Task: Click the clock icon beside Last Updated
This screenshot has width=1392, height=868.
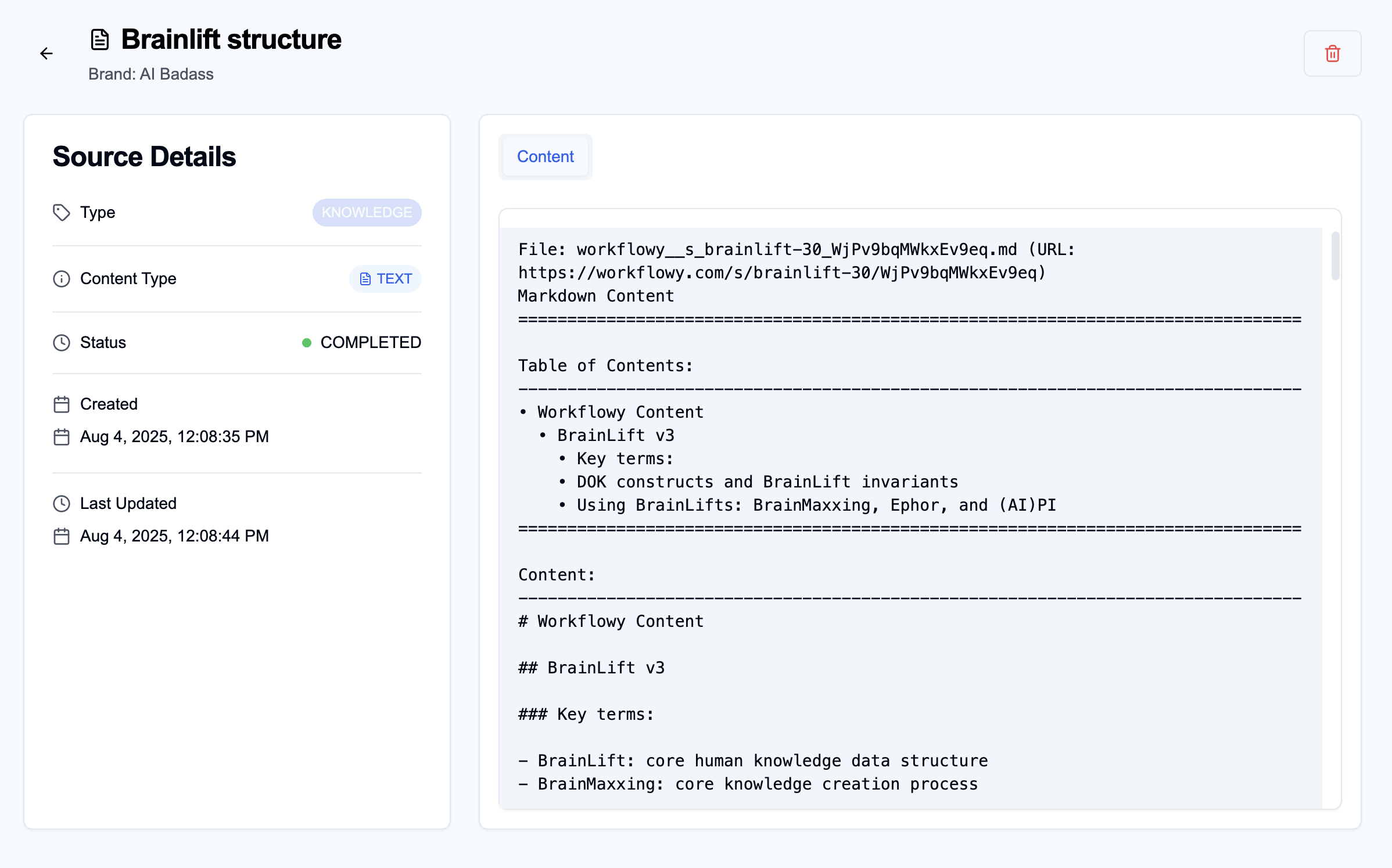Action: 62,504
